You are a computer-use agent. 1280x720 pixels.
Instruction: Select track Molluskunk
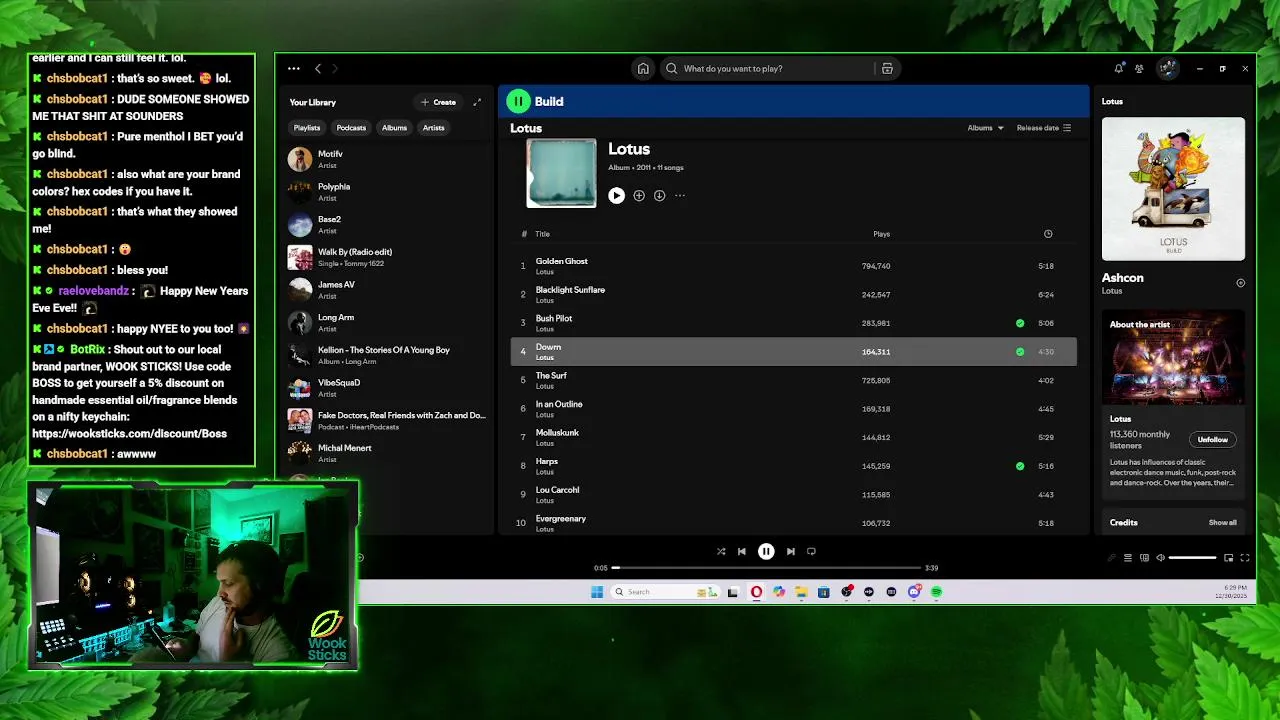793,437
